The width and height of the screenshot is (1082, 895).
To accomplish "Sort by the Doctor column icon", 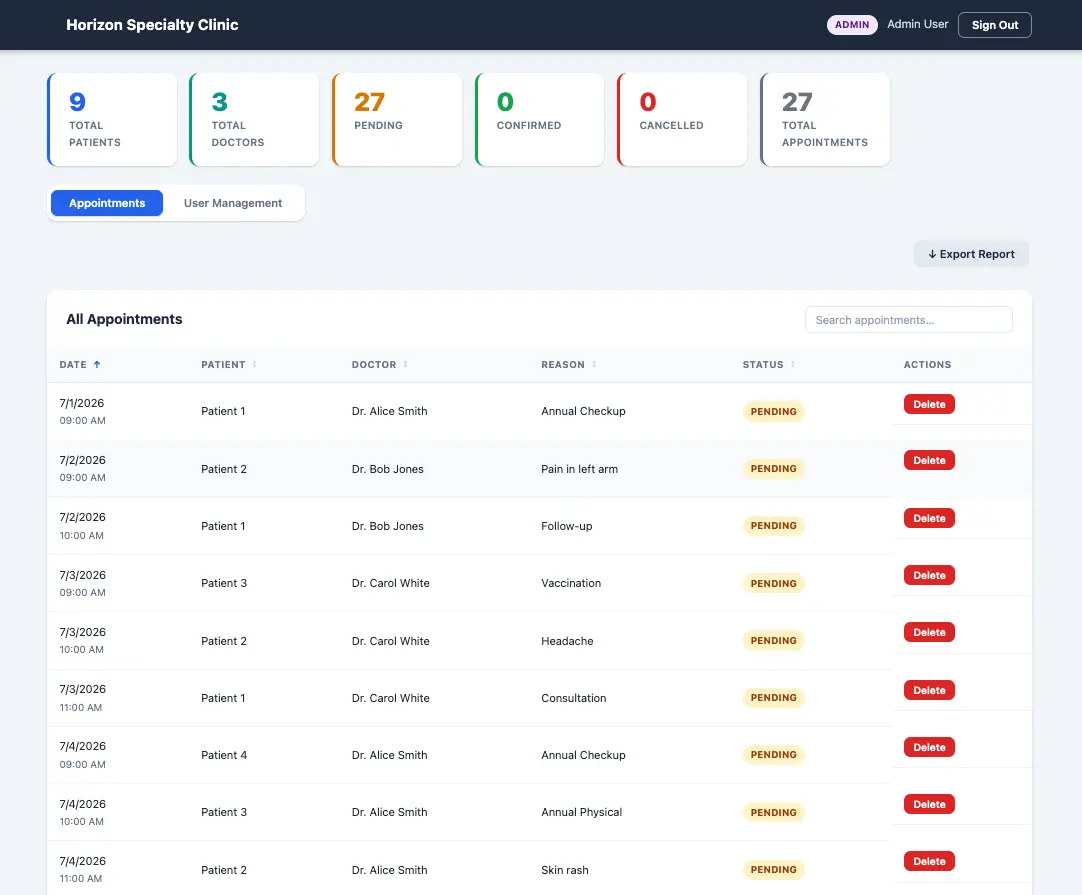I will (406, 364).
